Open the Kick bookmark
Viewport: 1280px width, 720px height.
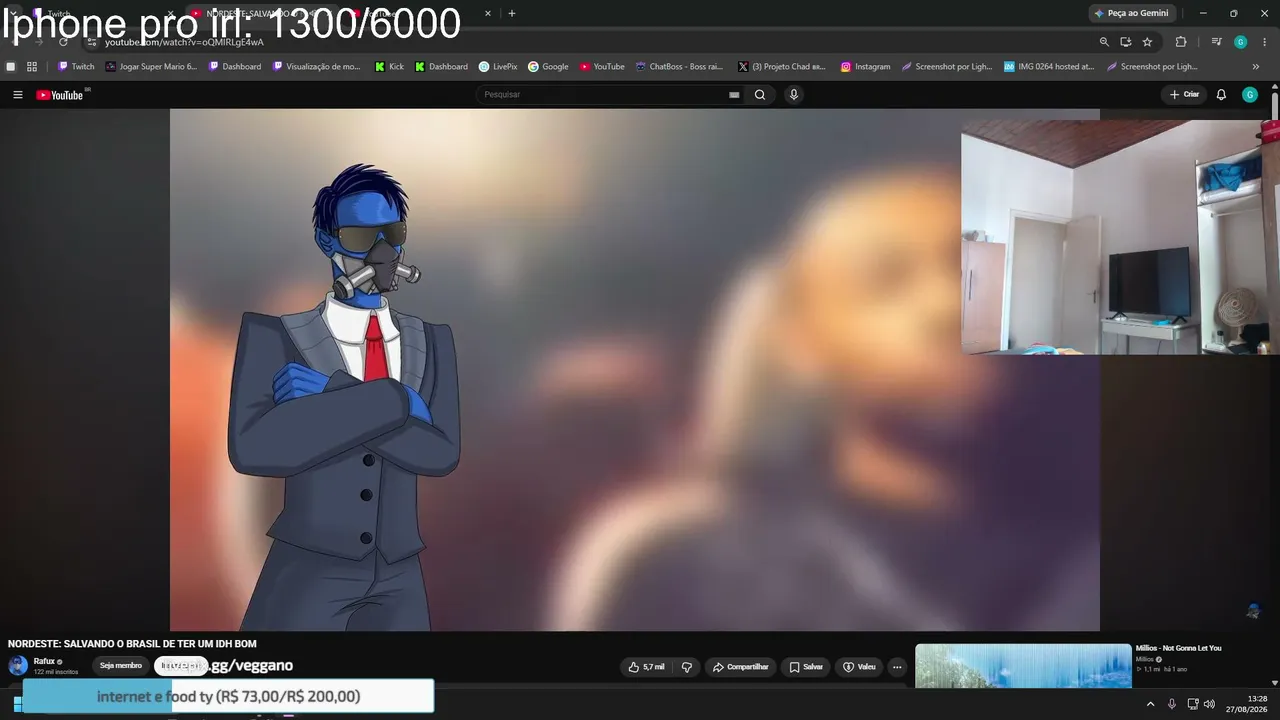pyautogui.click(x=390, y=67)
